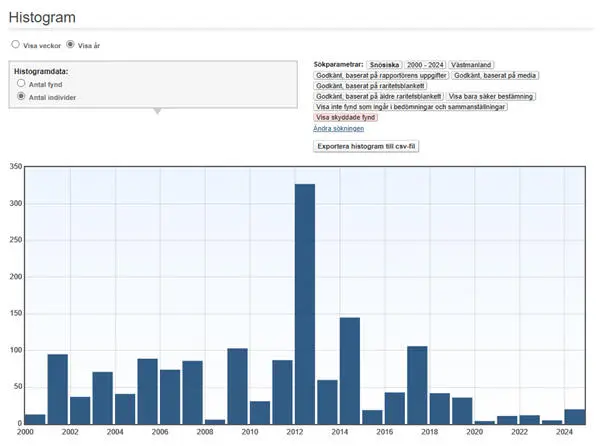Click 'Godkänt, baserat på rapportörens uppgifter' tag

pos(380,75)
